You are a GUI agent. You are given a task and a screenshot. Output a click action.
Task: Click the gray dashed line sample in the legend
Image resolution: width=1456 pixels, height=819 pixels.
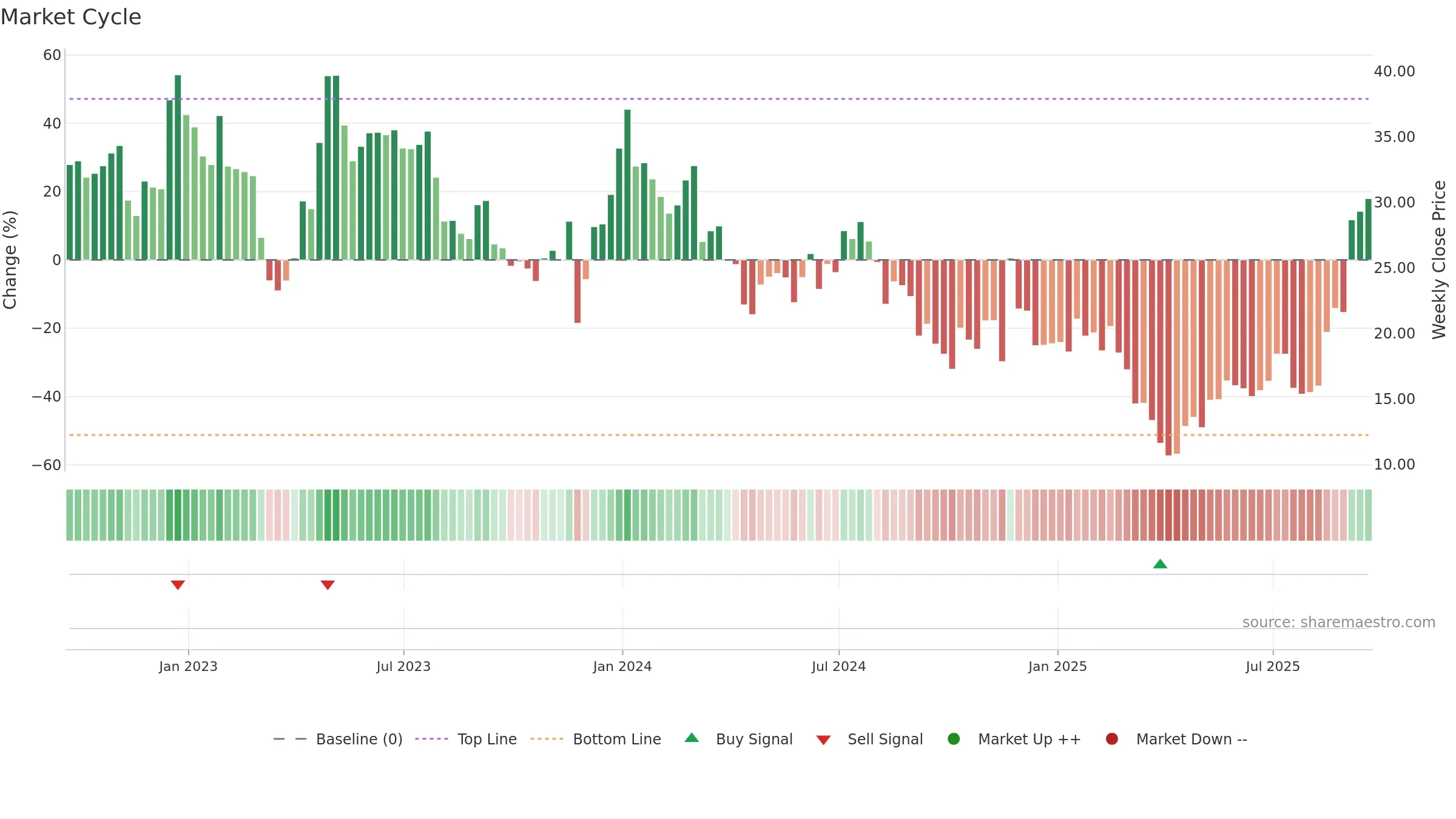tap(290, 739)
